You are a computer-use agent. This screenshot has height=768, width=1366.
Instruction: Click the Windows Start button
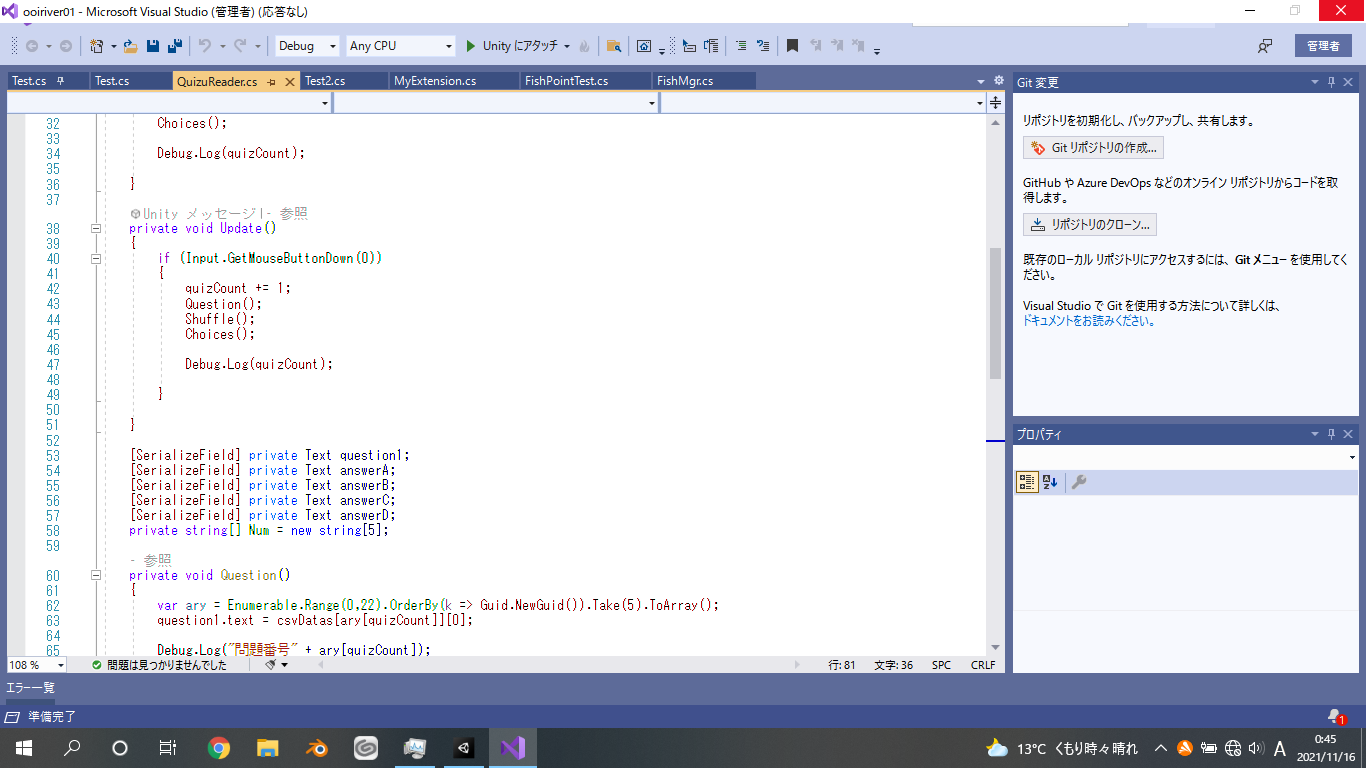(24, 747)
